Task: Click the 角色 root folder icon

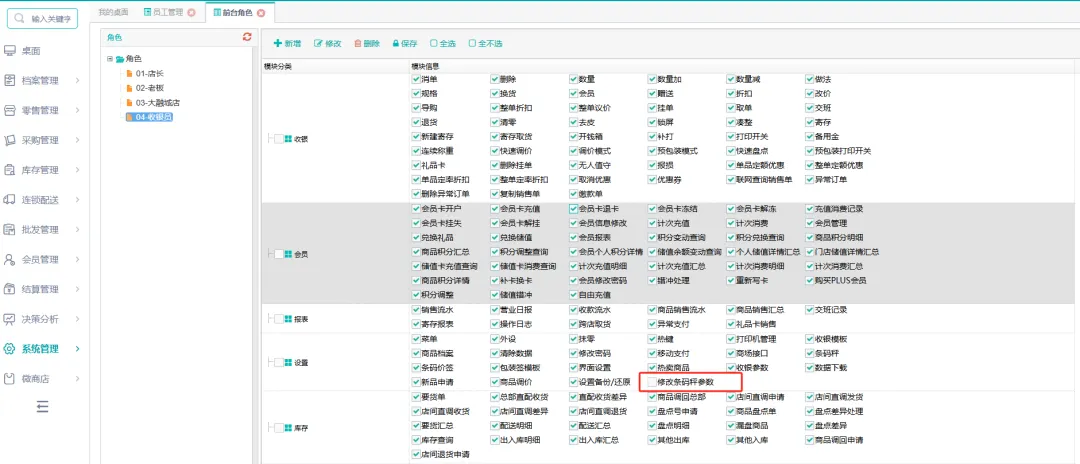Action: pyautogui.click(x=120, y=59)
